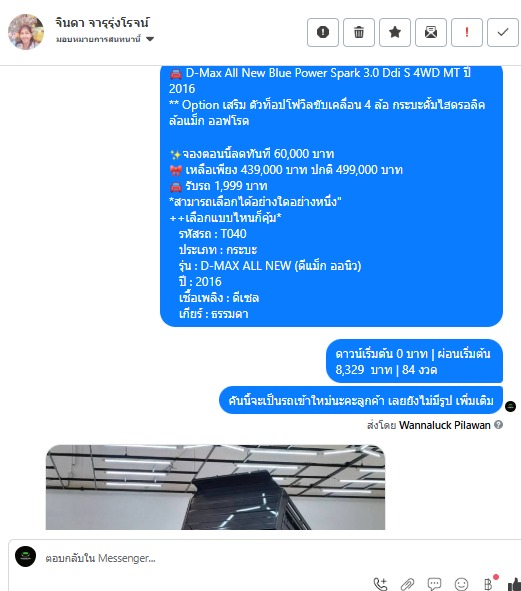The image size is (521, 591).
Task: Click the sender info help icon beside Wannaluck Pilawan
Action: 498,425
